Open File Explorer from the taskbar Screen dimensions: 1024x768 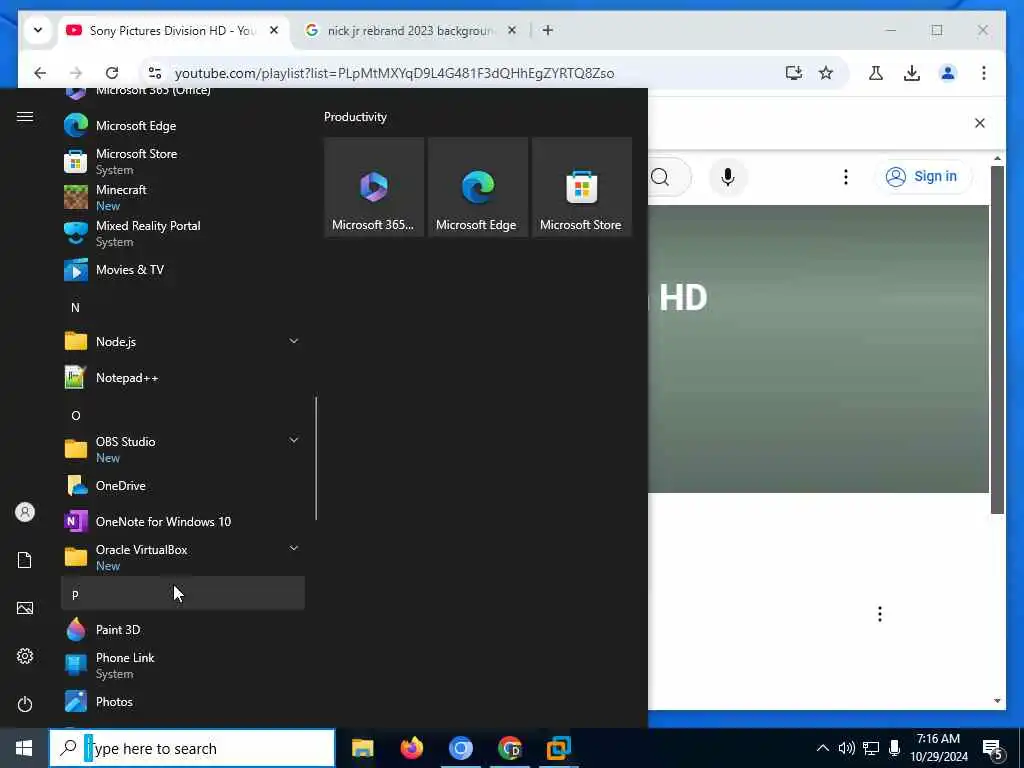[362, 748]
